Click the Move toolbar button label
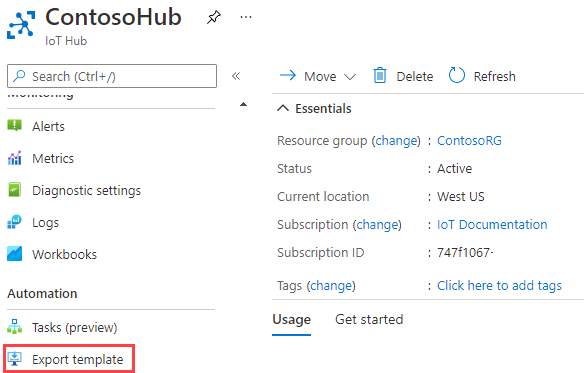The height and width of the screenshot is (373, 584). (320, 76)
